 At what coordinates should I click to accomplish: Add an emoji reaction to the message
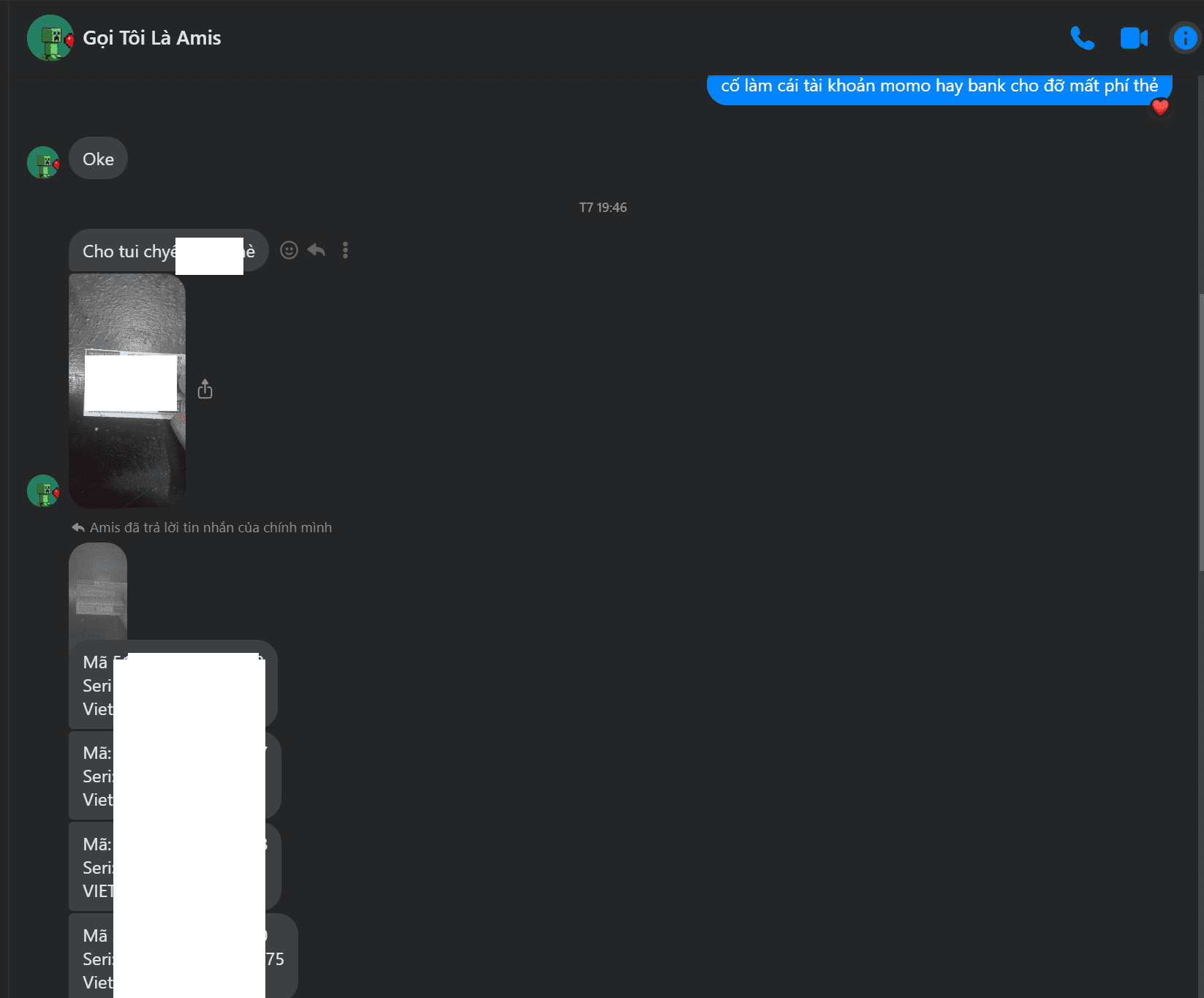pyautogui.click(x=289, y=251)
